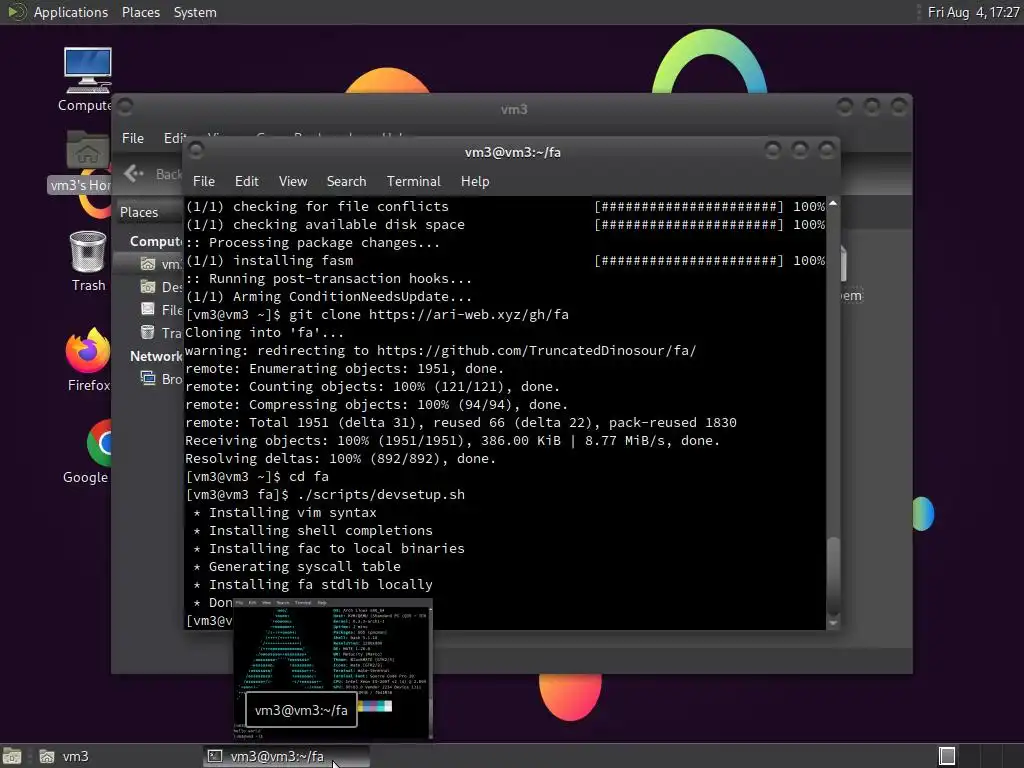Click the terminal window preview thumbnail
The height and width of the screenshot is (768, 1024).
[x=332, y=669]
